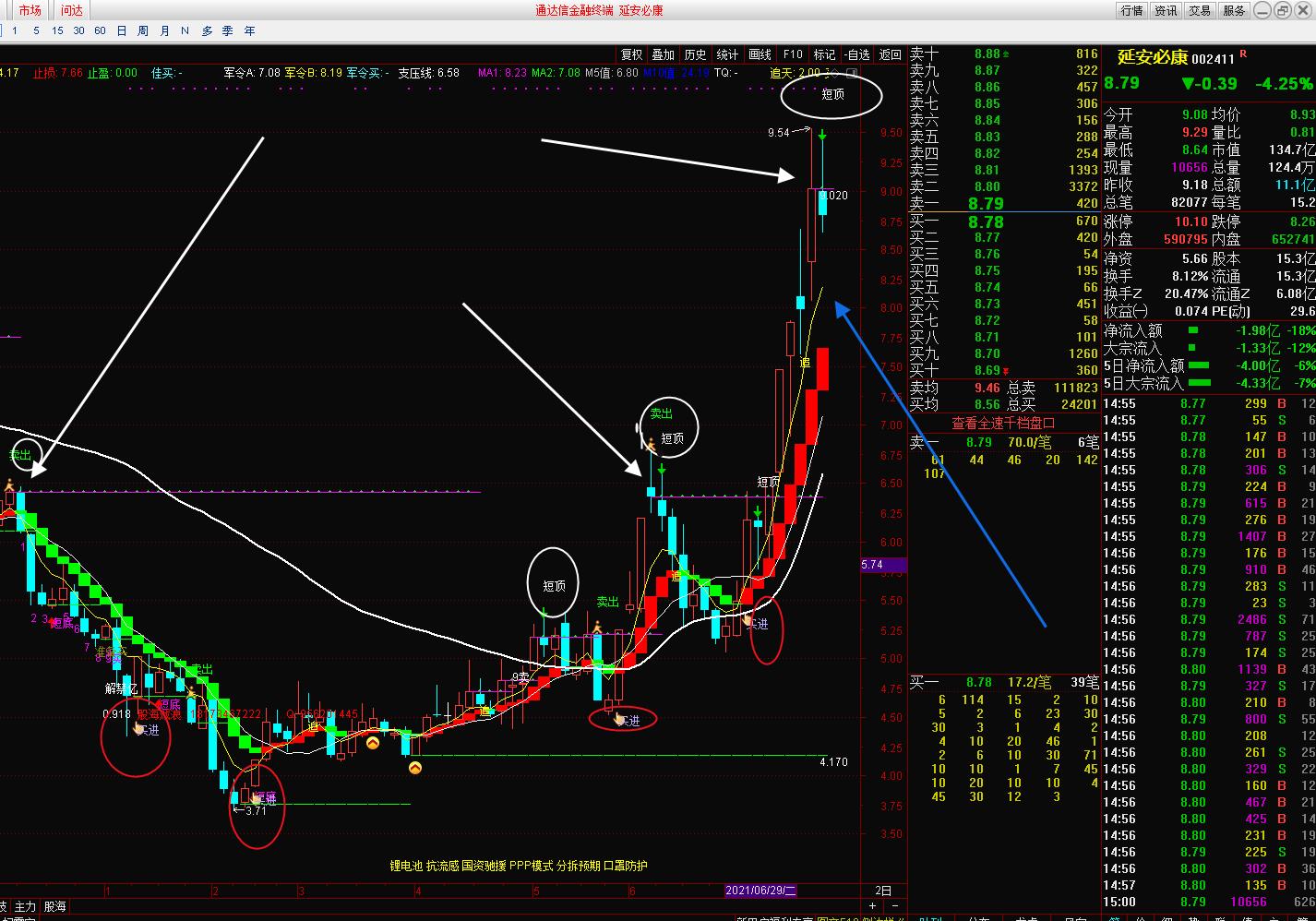Switch to 30-minute chart period

tap(78, 30)
